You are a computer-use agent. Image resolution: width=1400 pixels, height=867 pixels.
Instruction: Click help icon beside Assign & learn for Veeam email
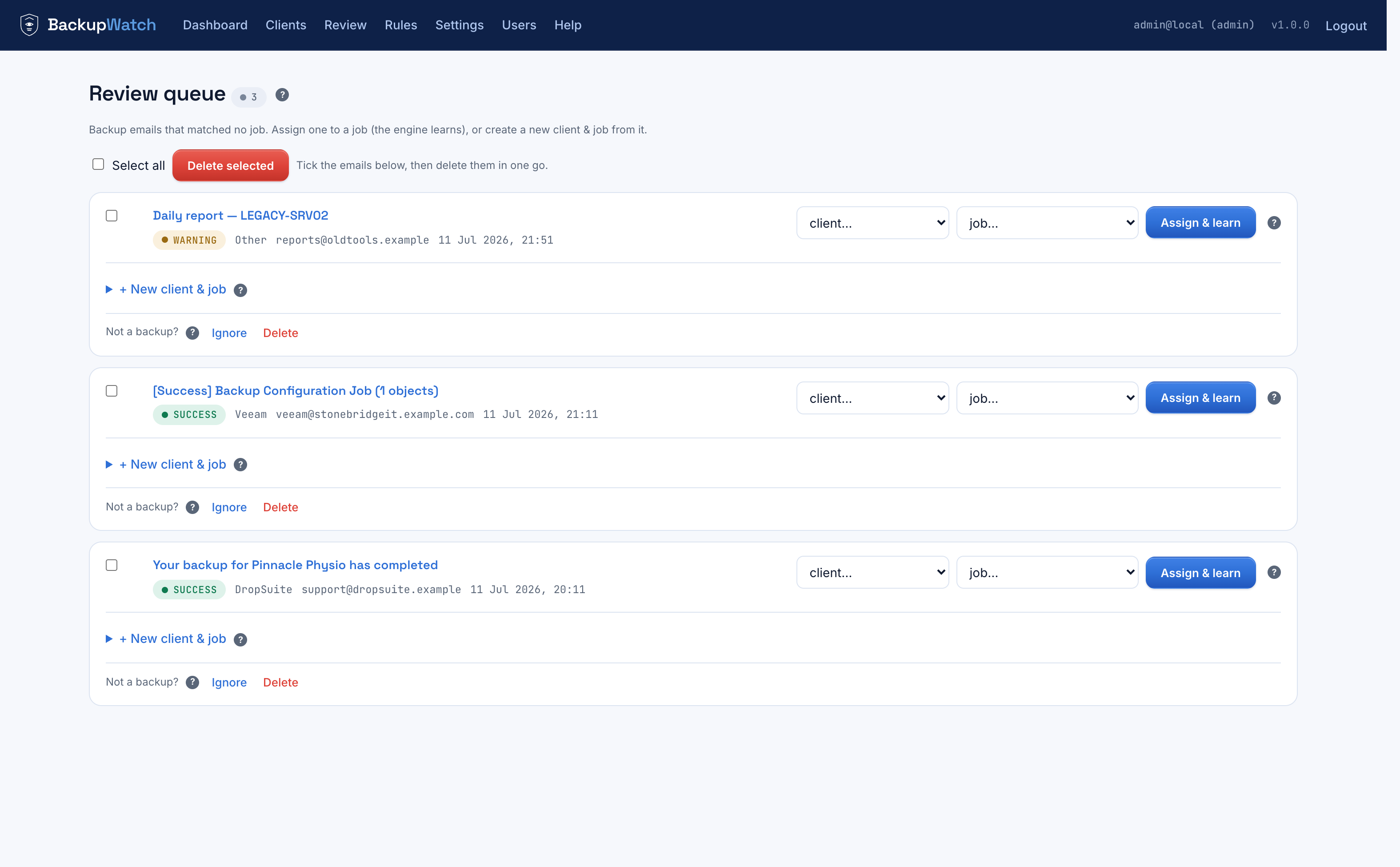click(1273, 398)
